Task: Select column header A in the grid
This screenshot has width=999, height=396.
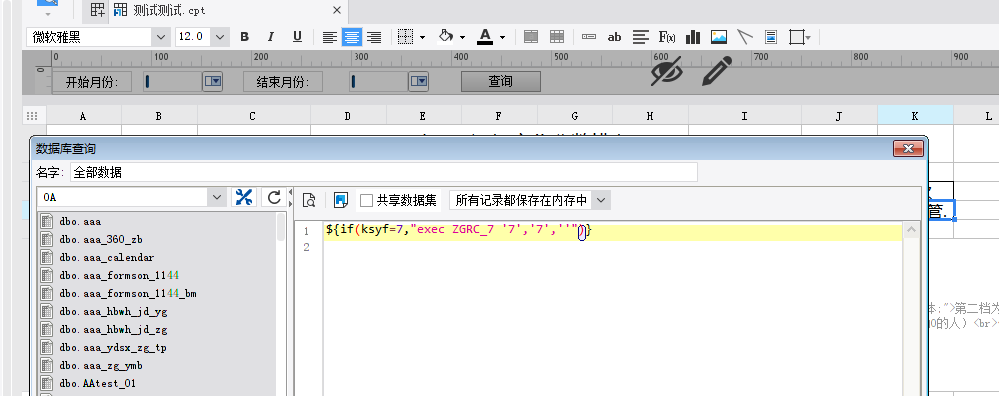Action: (x=83, y=115)
